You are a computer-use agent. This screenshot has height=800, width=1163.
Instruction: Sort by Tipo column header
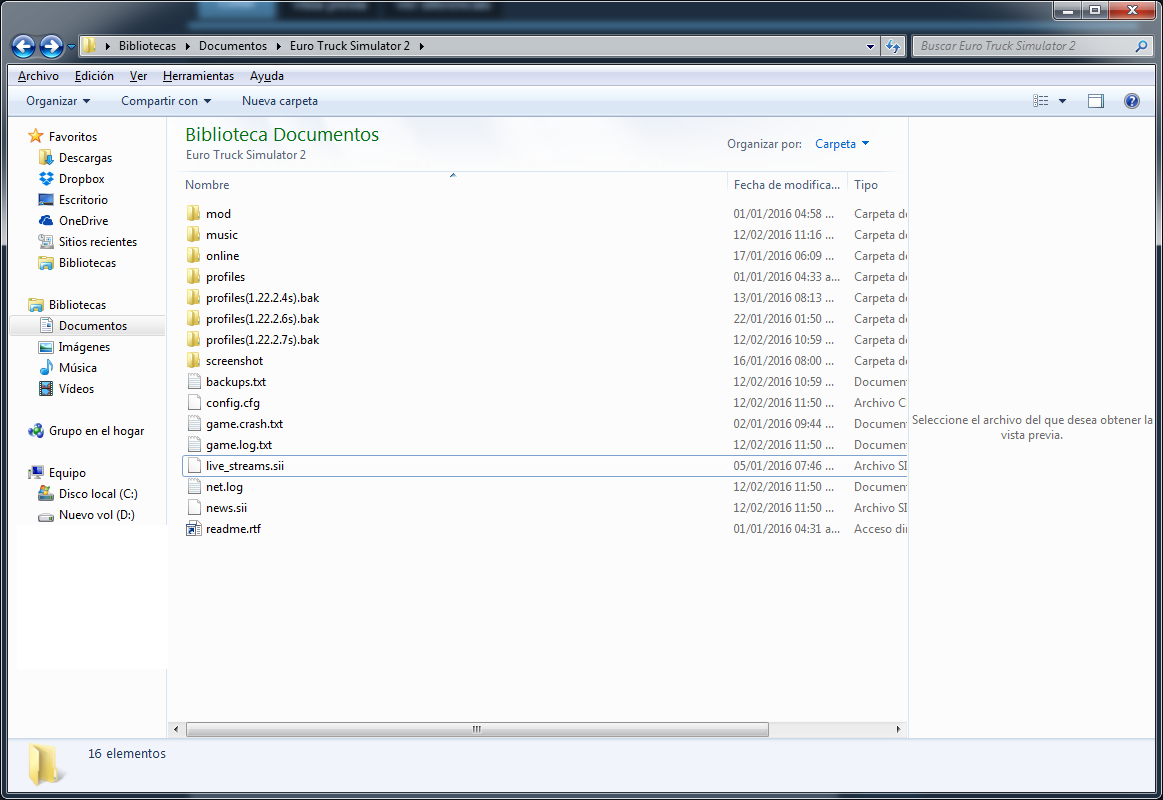click(866, 185)
